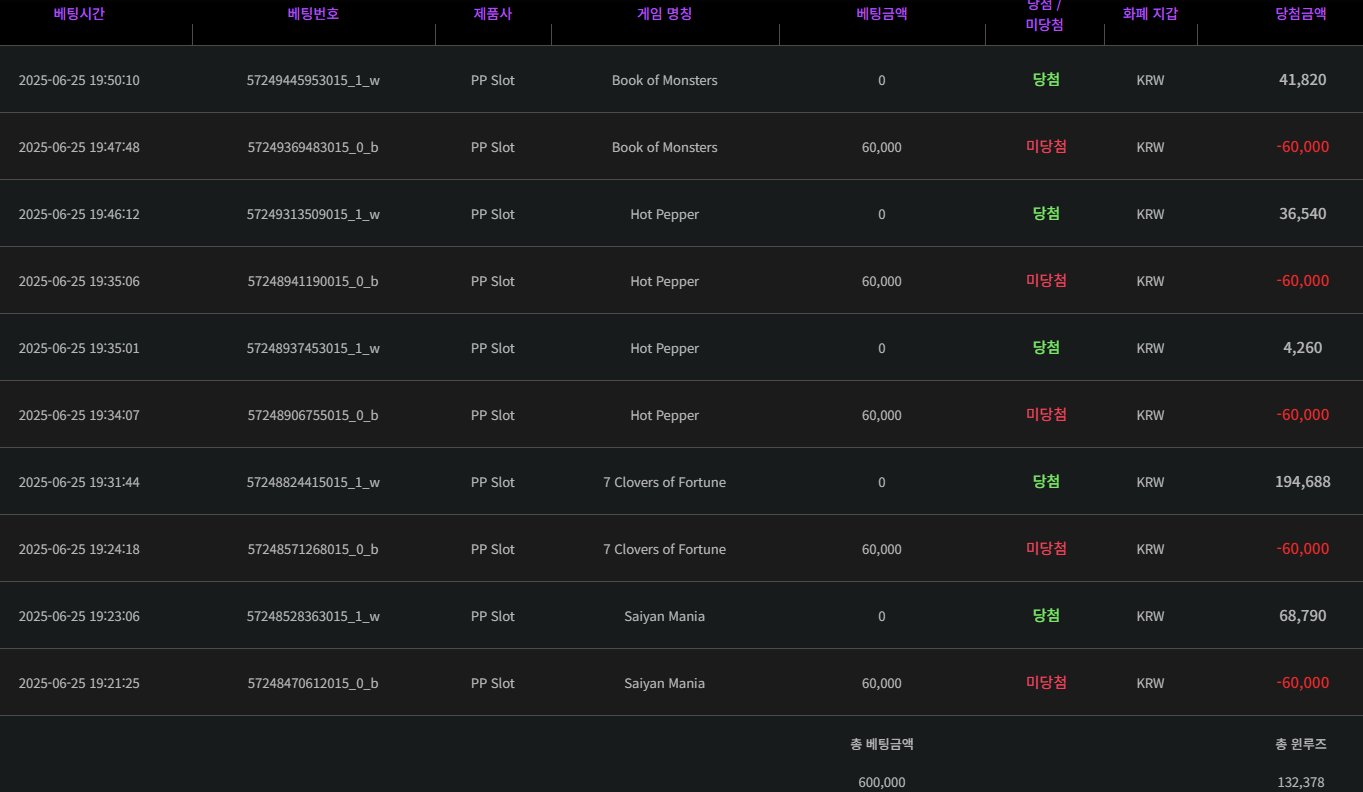Click timestamp 2025-06-25 19:23:06

pos(79,616)
